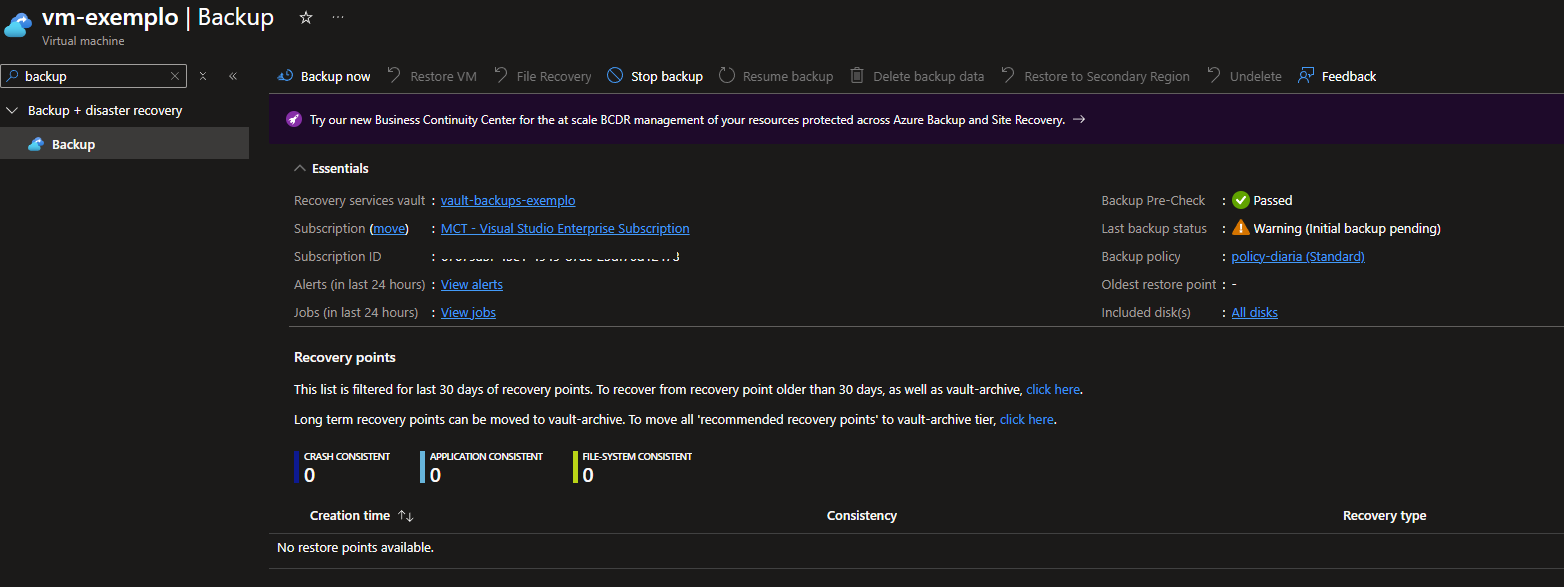This screenshot has width=1564, height=587.
Task: Click the Application Consistent count
Action: [x=436, y=475]
